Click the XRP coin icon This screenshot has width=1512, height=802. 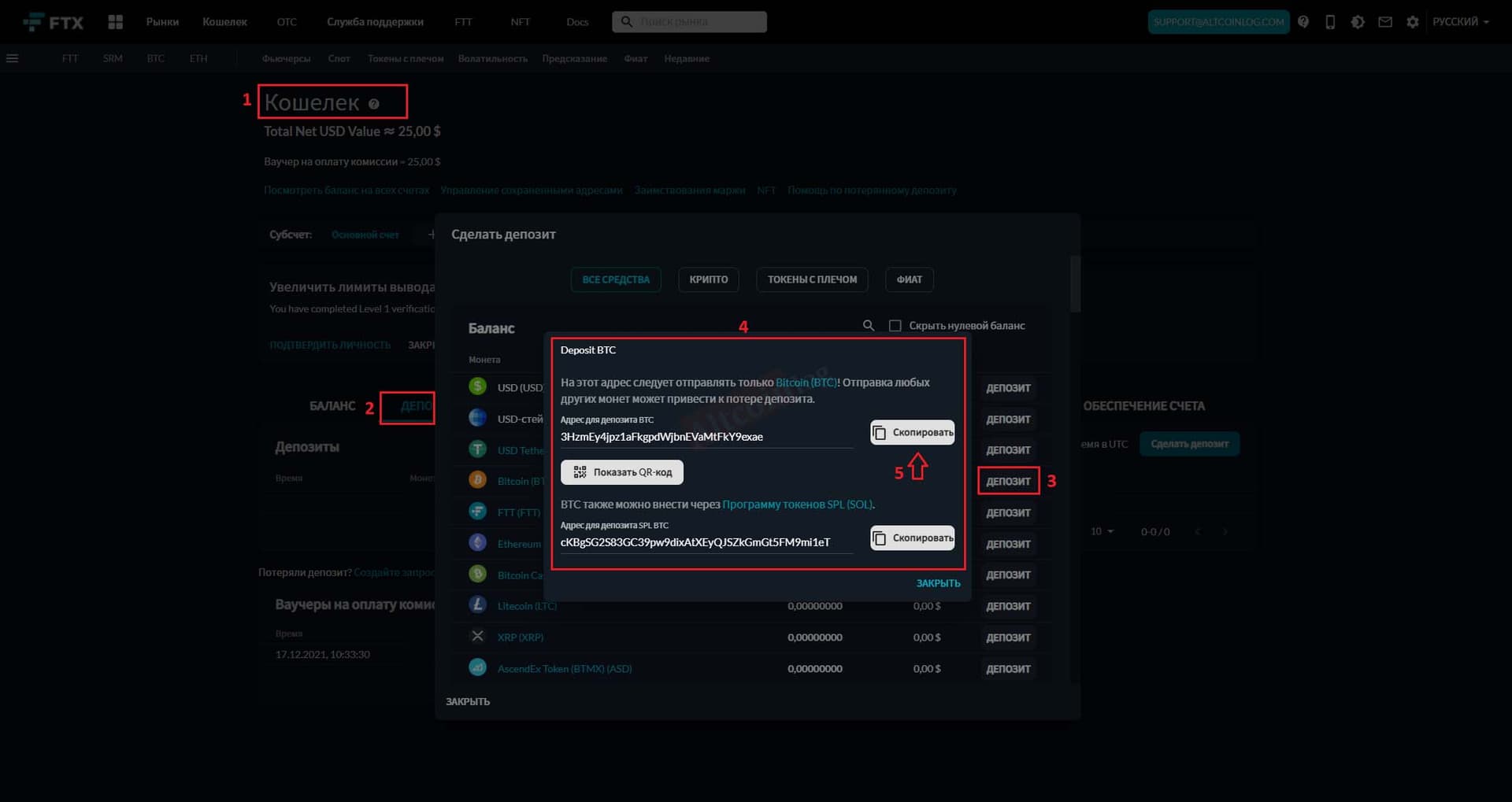(x=477, y=636)
